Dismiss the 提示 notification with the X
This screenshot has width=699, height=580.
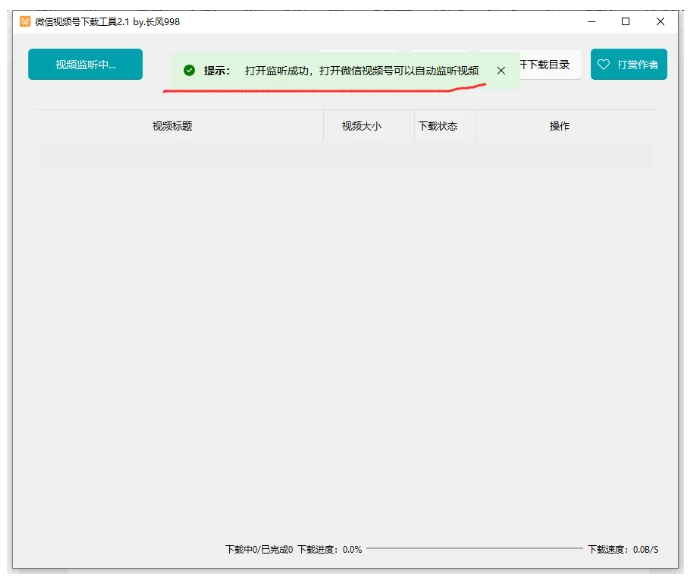click(x=501, y=71)
